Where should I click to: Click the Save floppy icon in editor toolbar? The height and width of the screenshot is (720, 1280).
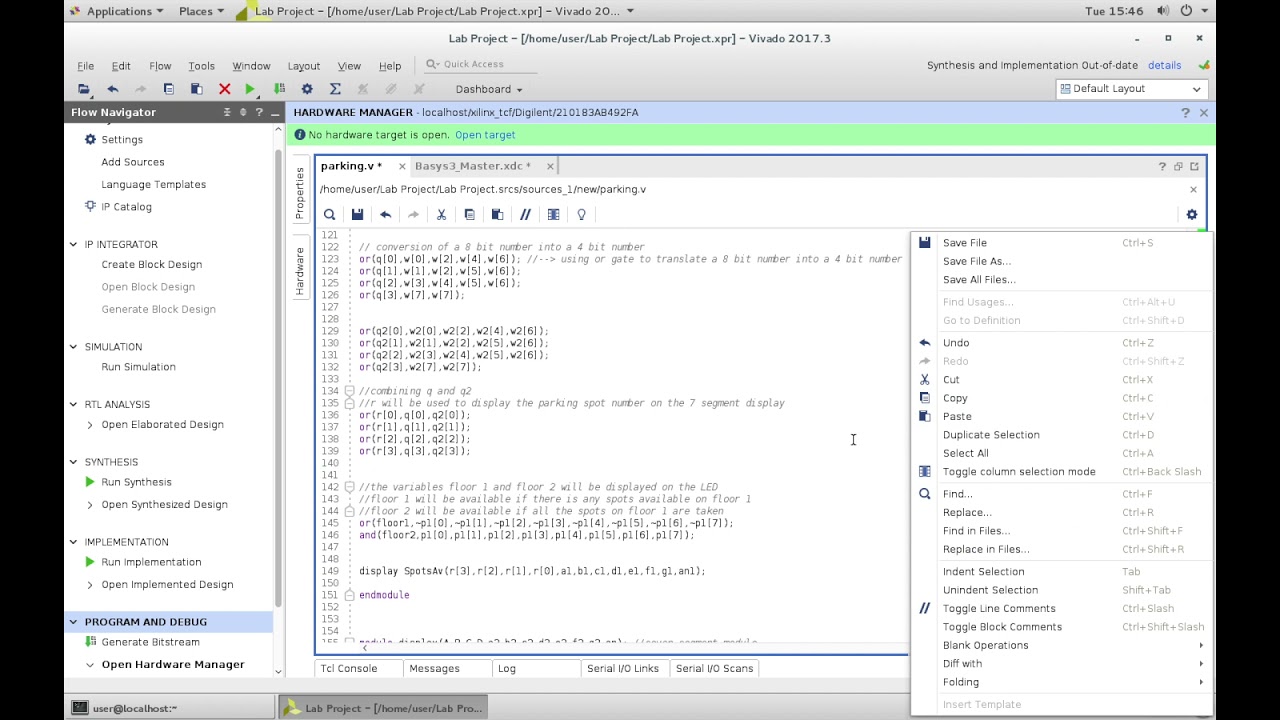click(x=357, y=214)
